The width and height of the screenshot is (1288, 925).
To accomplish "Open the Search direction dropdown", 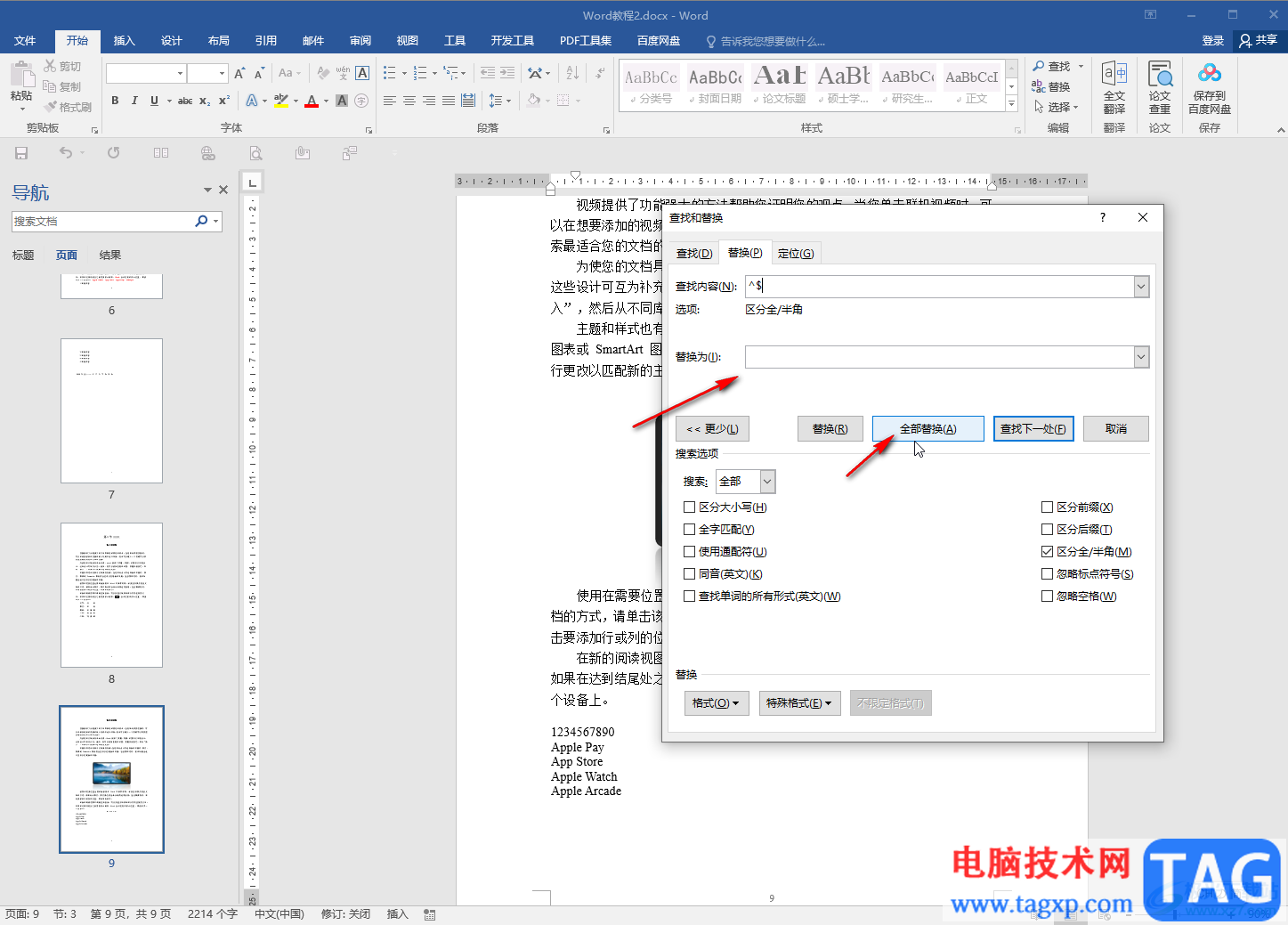I will pos(767,482).
